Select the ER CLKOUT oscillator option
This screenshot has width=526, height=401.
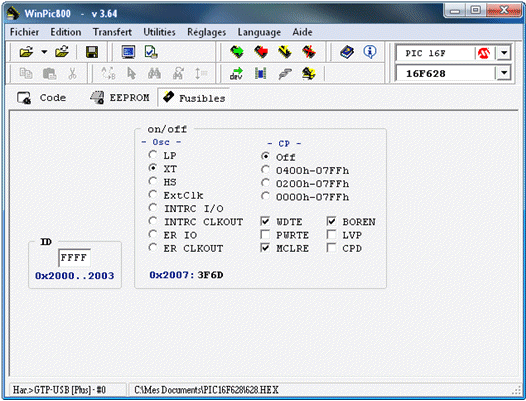click(x=153, y=248)
